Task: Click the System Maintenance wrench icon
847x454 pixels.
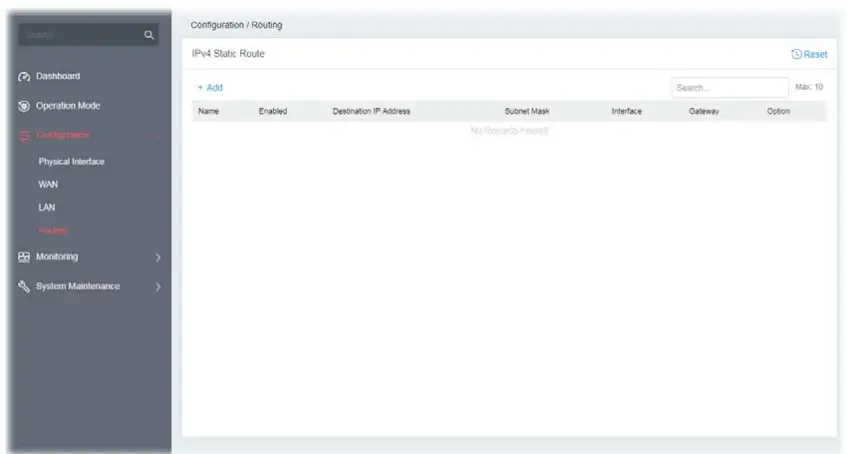Action: coord(24,286)
